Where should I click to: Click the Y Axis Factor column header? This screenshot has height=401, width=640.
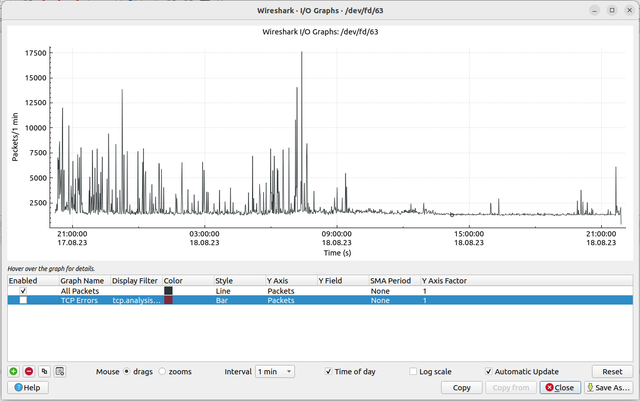(x=527, y=281)
